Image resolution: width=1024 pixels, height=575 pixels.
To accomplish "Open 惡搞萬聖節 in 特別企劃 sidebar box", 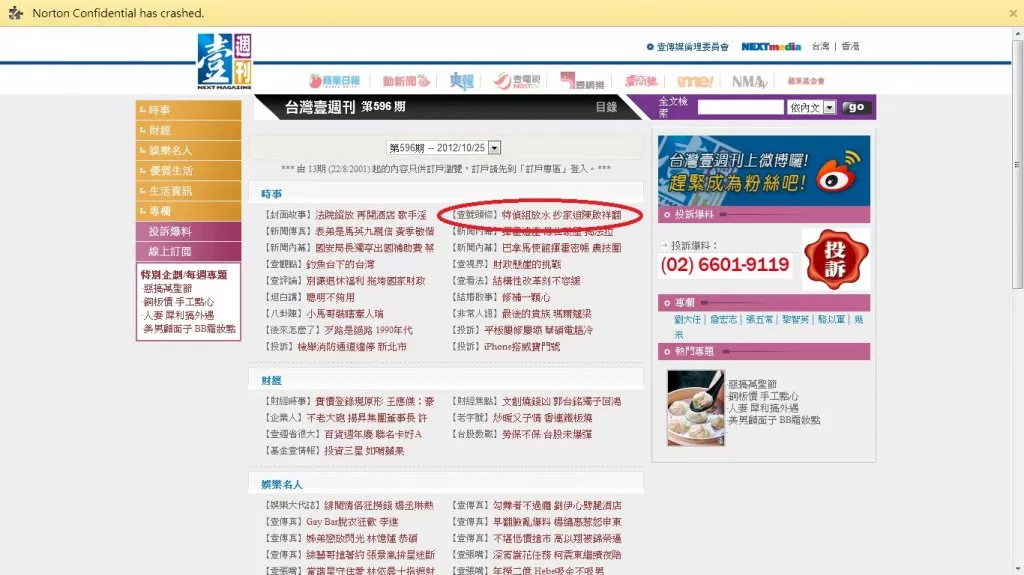I will pyautogui.click(x=167, y=289).
